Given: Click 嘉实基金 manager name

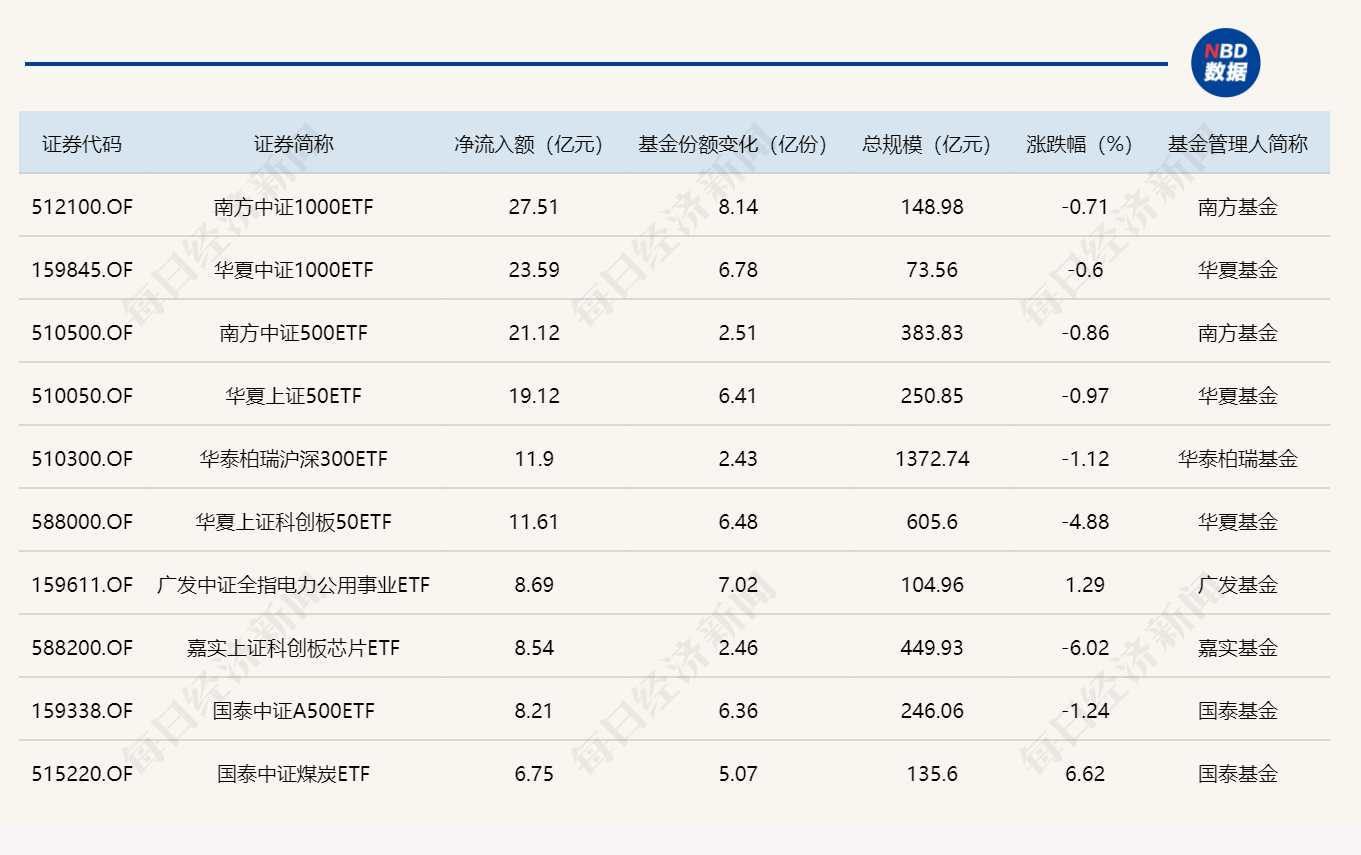Looking at the screenshot, I should (x=1238, y=648).
